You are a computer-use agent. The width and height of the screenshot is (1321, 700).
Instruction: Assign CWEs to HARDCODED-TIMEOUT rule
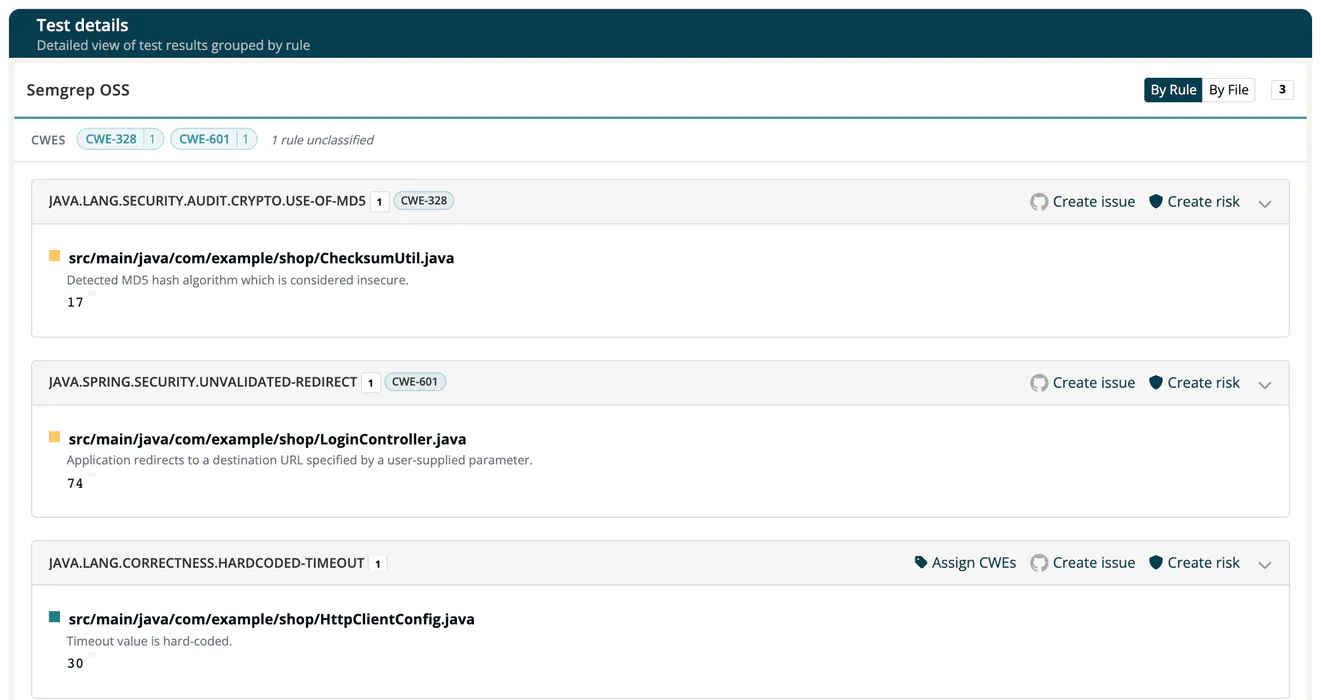tap(965, 563)
